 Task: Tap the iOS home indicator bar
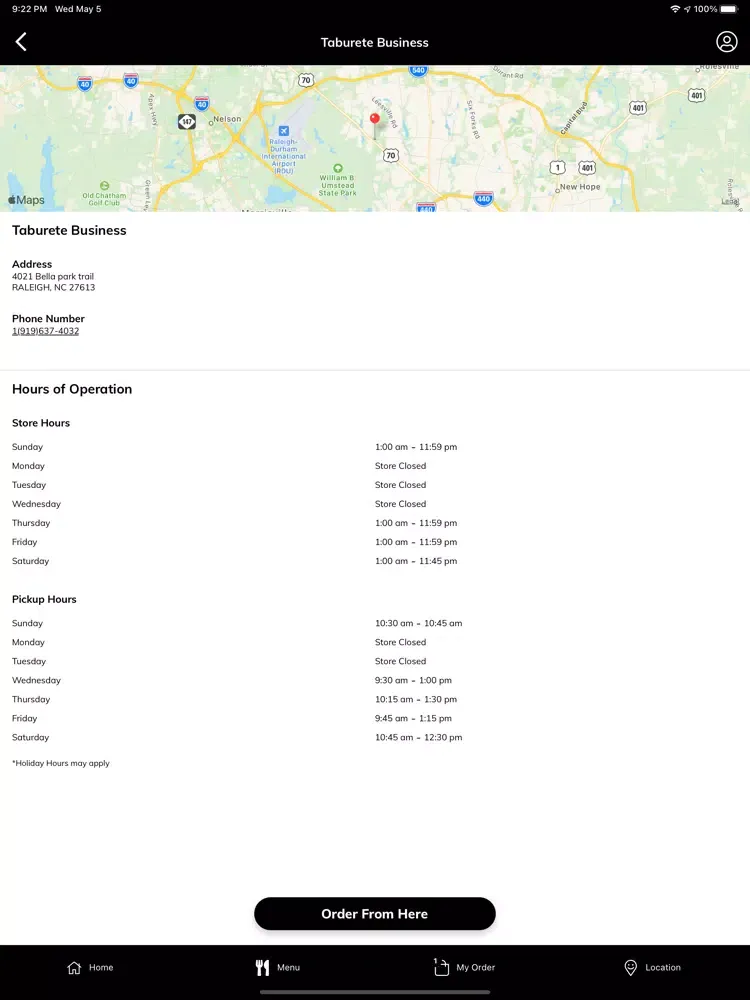click(x=375, y=992)
